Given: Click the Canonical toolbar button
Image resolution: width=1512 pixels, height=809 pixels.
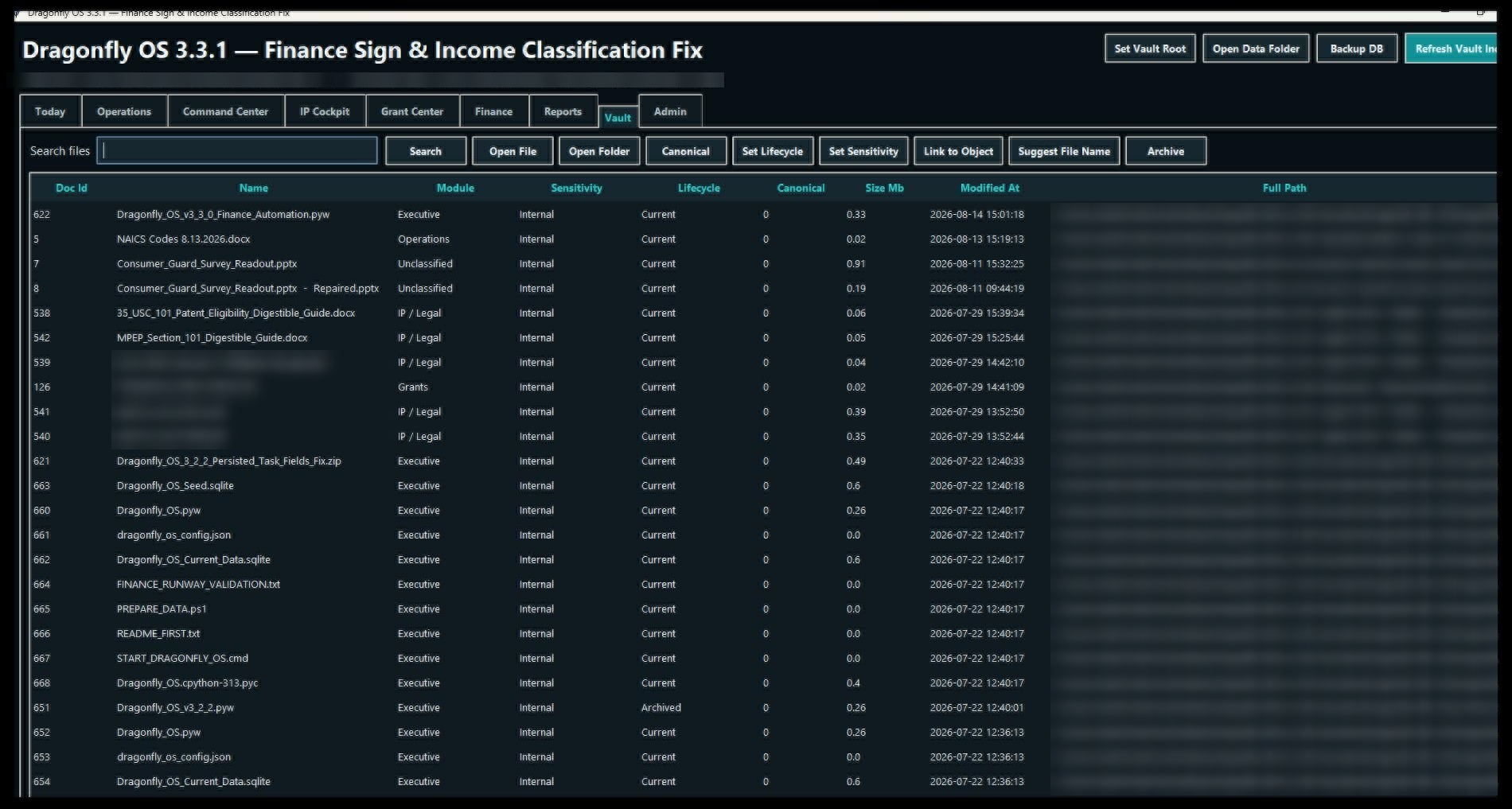Looking at the screenshot, I should [x=686, y=151].
